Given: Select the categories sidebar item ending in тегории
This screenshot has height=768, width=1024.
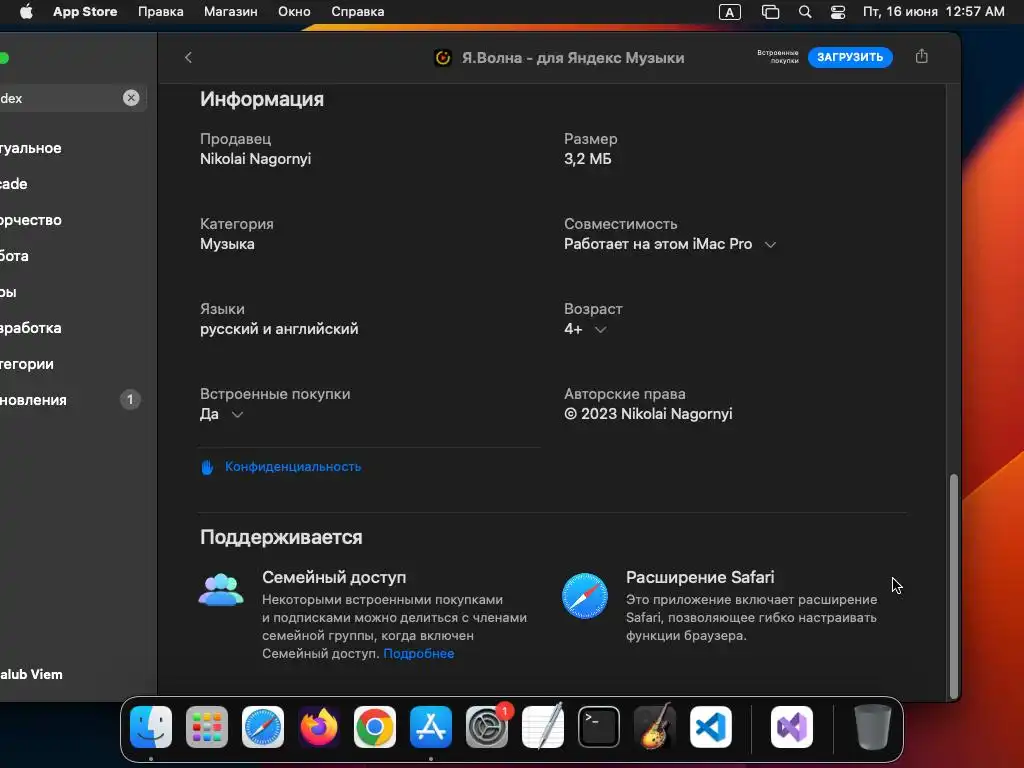Looking at the screenshot, I should [71, 364].
